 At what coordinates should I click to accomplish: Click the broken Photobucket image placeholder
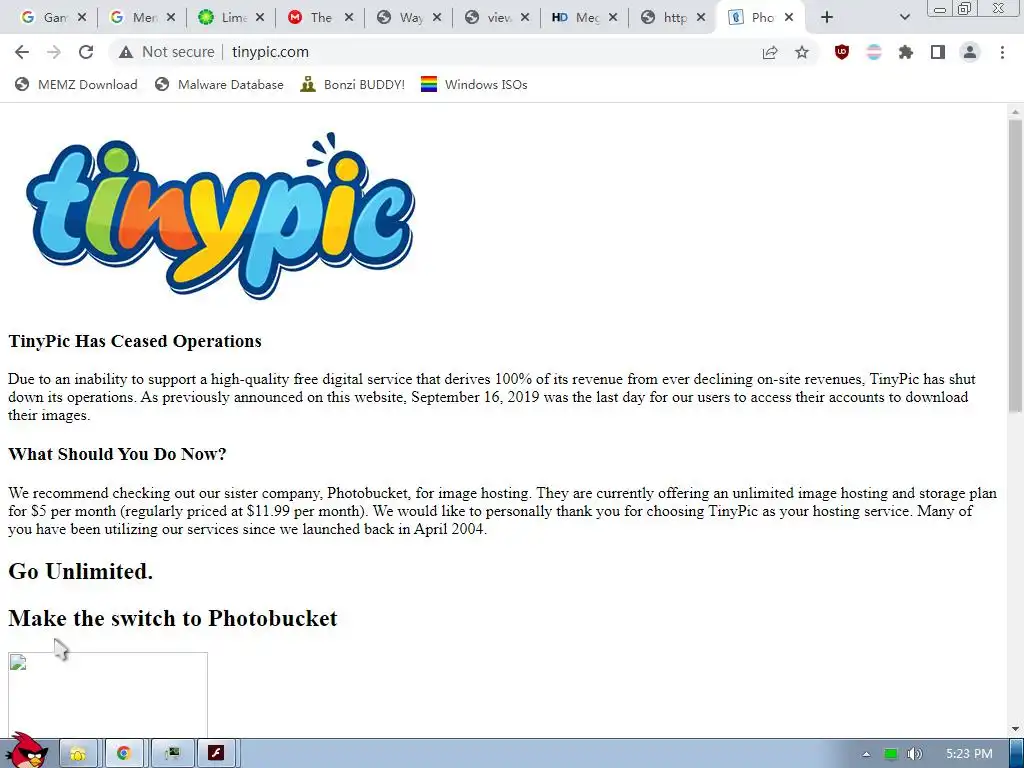click(108, 695)
